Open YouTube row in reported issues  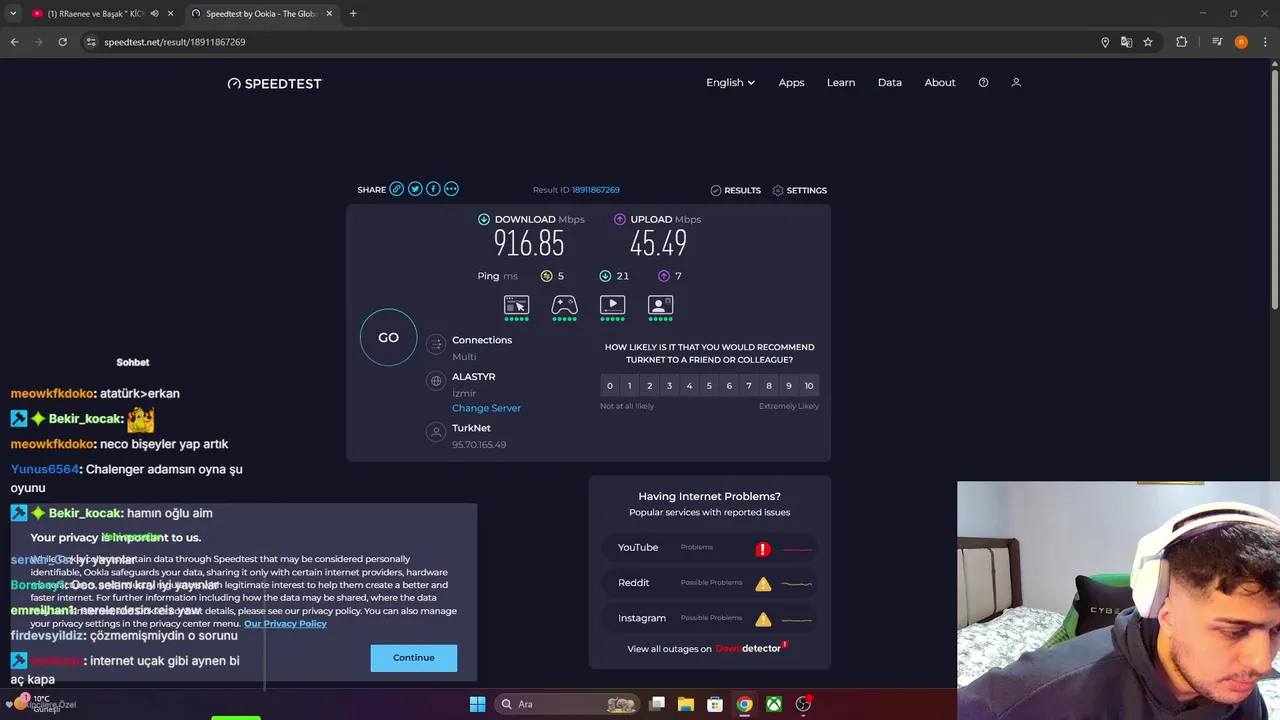(x=710, y=548)
